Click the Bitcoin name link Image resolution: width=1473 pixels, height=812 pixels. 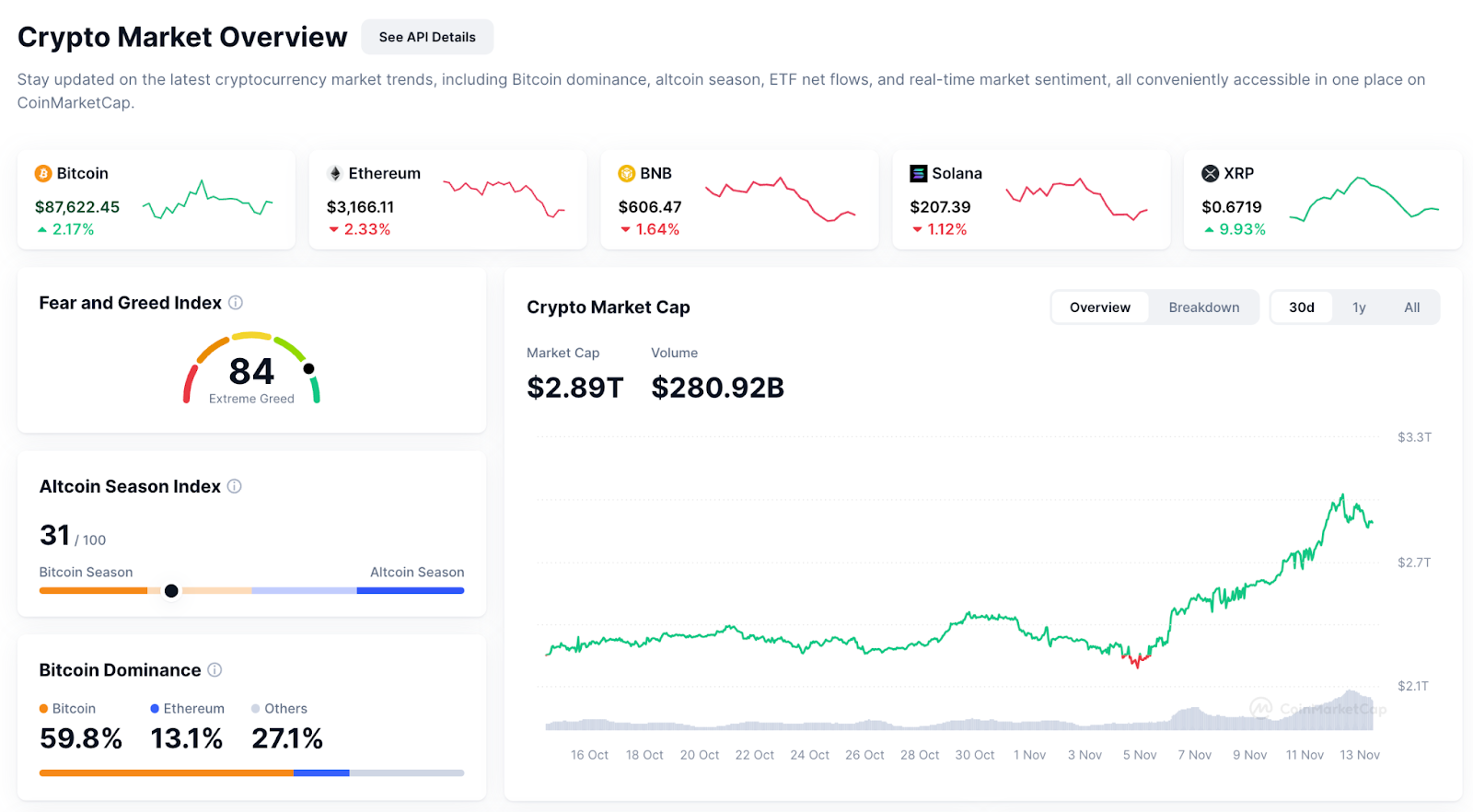(x=83, y=173)
